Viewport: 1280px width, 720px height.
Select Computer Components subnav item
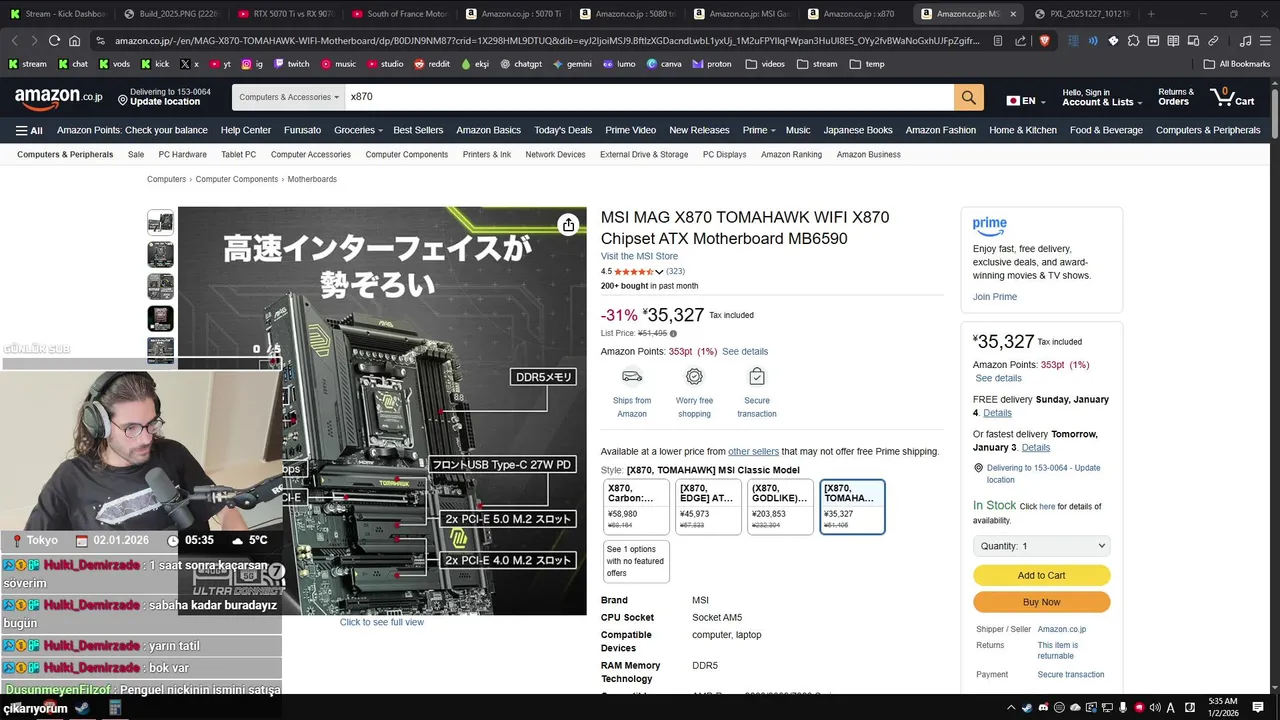406,155
